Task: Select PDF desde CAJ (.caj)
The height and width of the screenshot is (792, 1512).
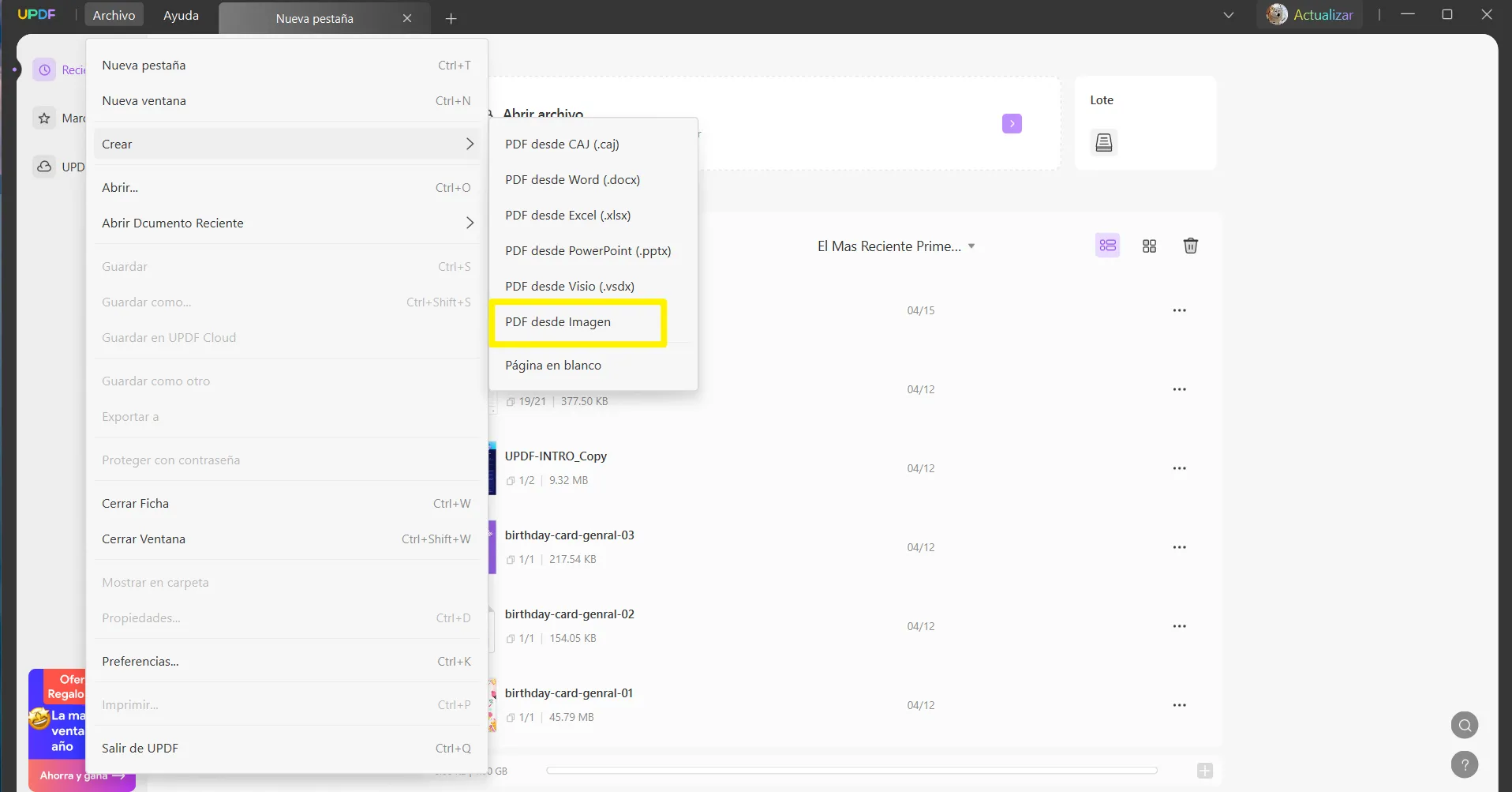Action: pos(593,145)
